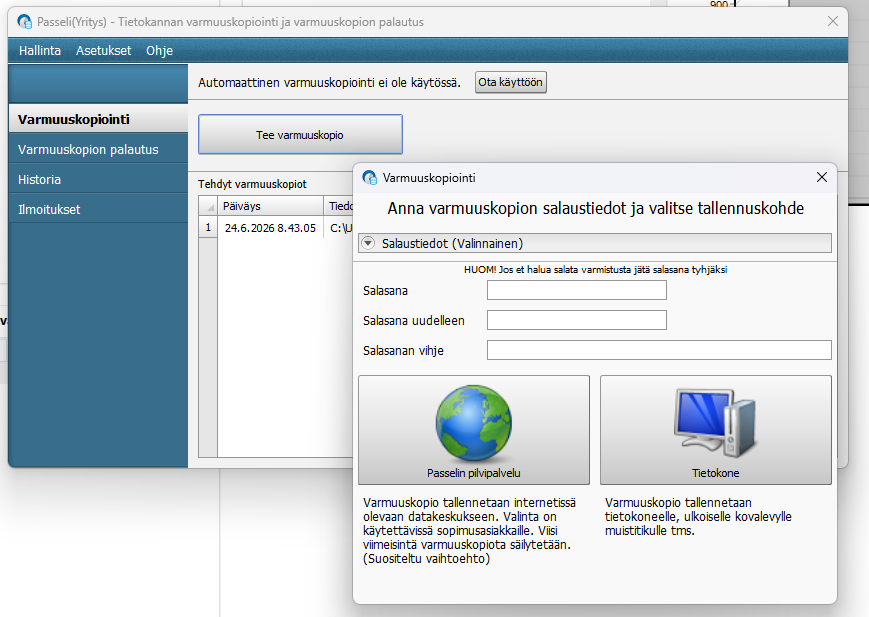The width and height of the screenshot is (869, 617).
Task: Open the Asetukset menu
Action: pyautogui.click(x=104, y=50)
